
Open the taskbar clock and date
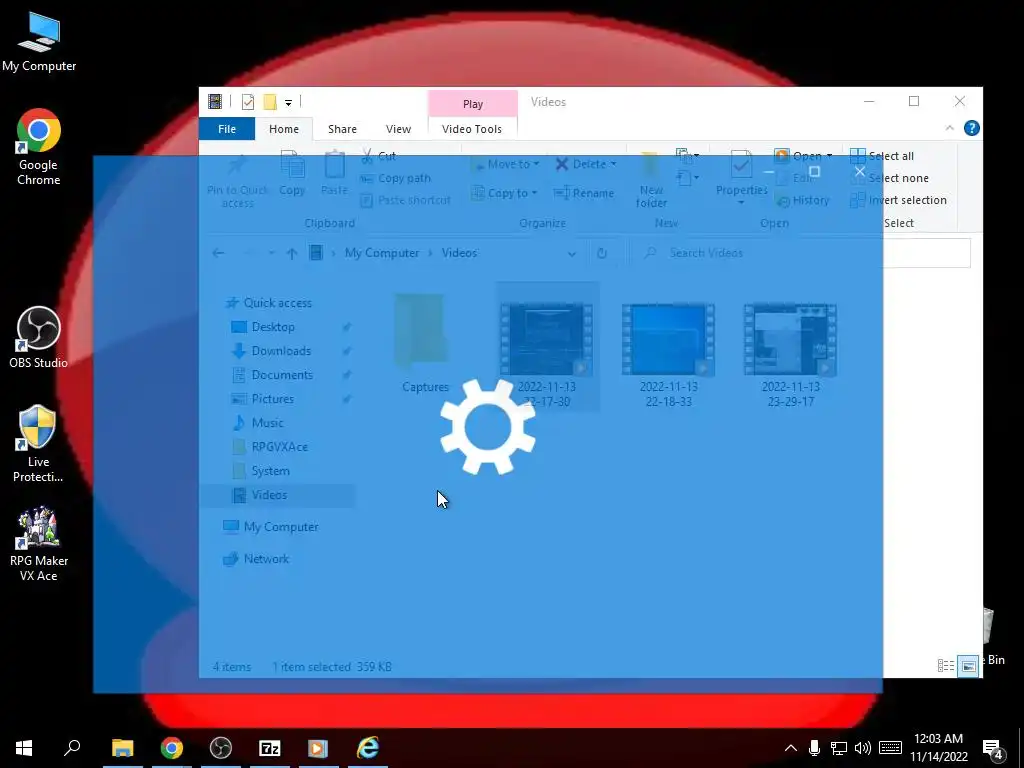click(938, 748)
